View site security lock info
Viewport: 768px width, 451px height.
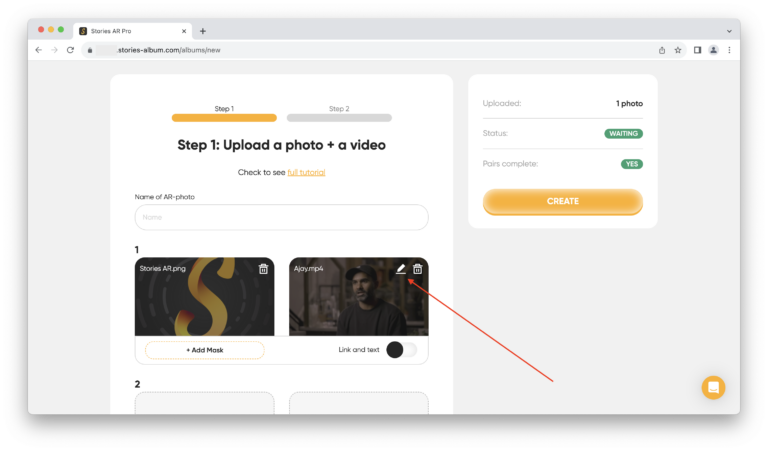click(90, 50)
